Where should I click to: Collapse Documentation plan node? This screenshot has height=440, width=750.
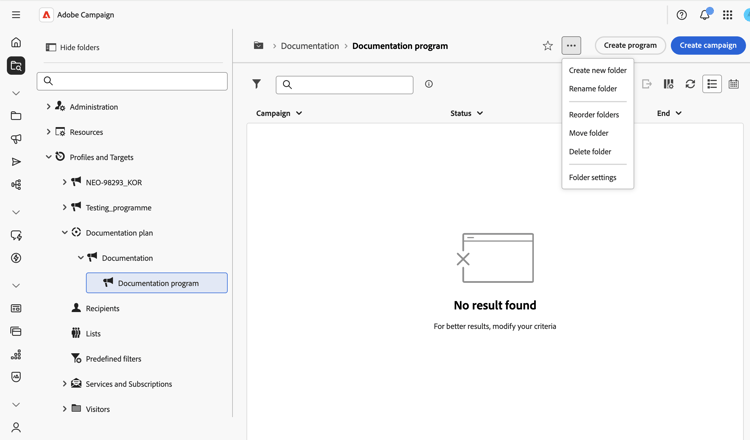[x=65, y=232]
